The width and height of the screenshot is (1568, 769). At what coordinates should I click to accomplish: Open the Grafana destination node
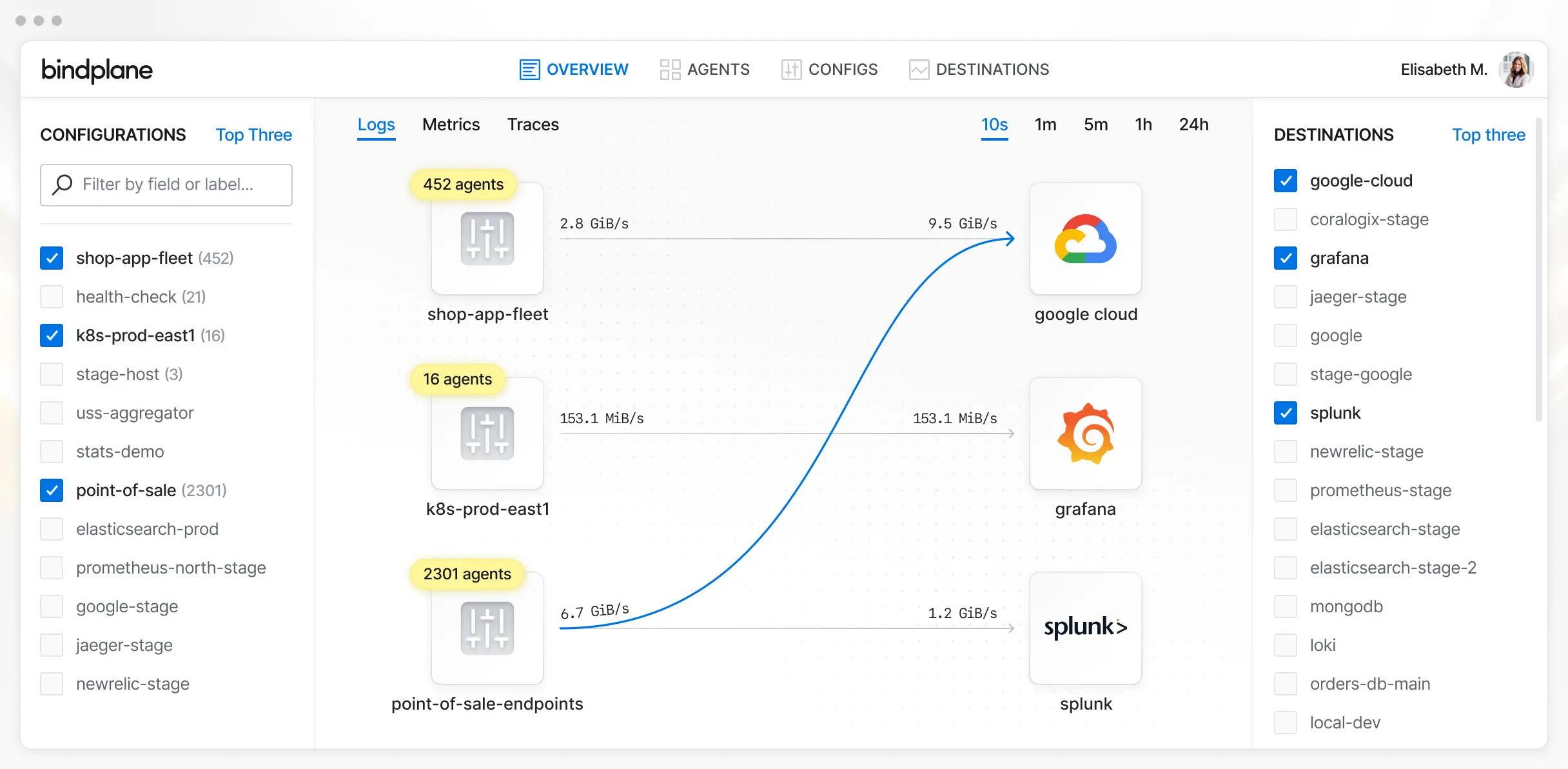(1085, 434)
